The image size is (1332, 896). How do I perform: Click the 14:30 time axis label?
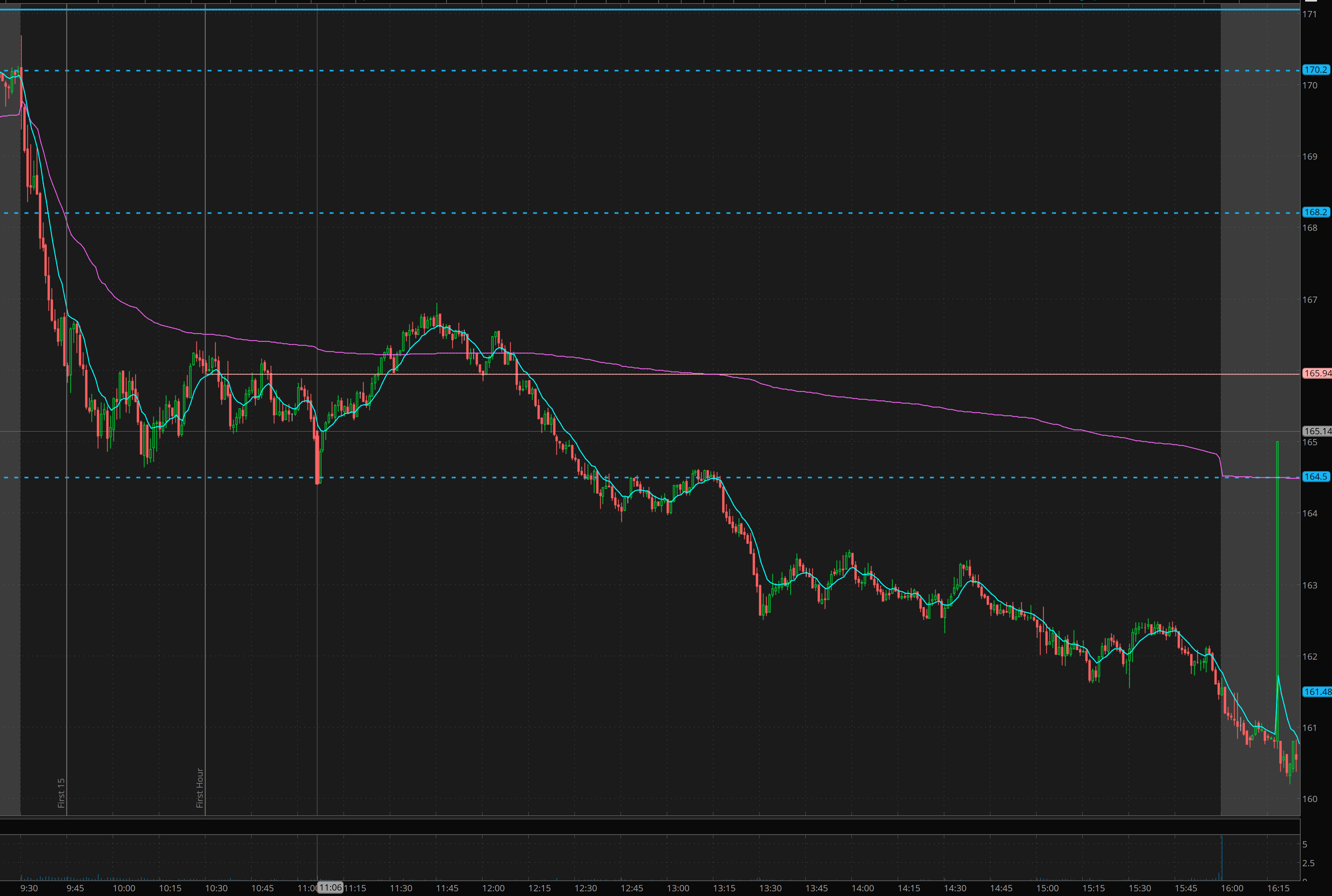pos(955,888)
